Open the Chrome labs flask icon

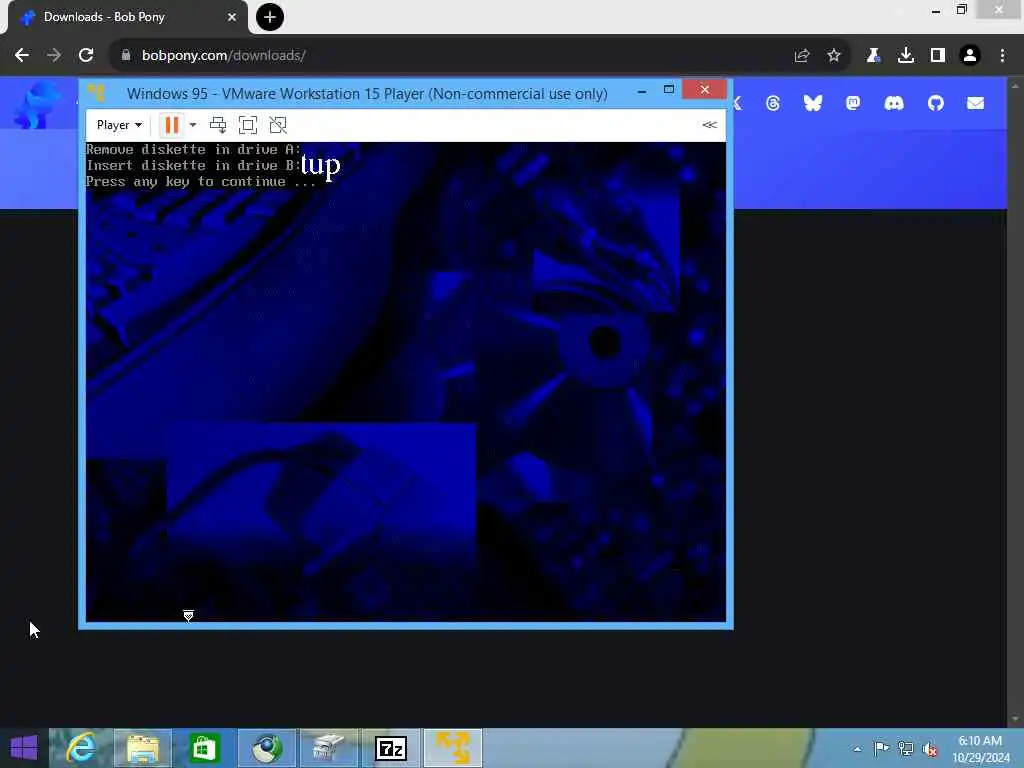tap(873, 56)
